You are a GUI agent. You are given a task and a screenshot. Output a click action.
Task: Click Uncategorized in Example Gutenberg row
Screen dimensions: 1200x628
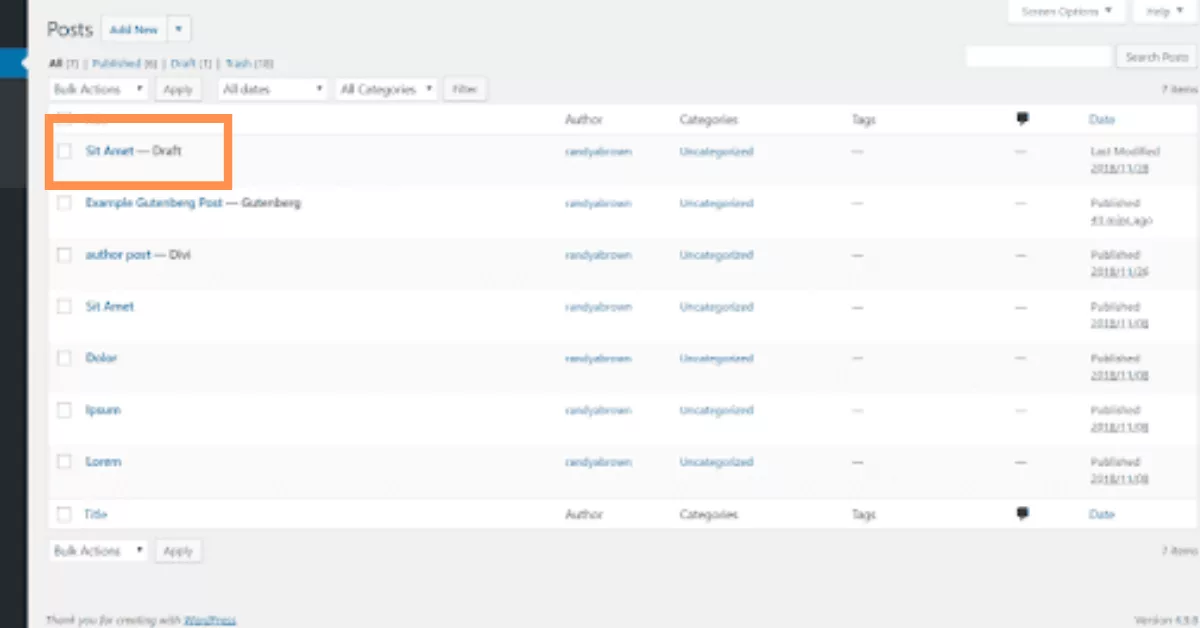[x=716, y=203]
